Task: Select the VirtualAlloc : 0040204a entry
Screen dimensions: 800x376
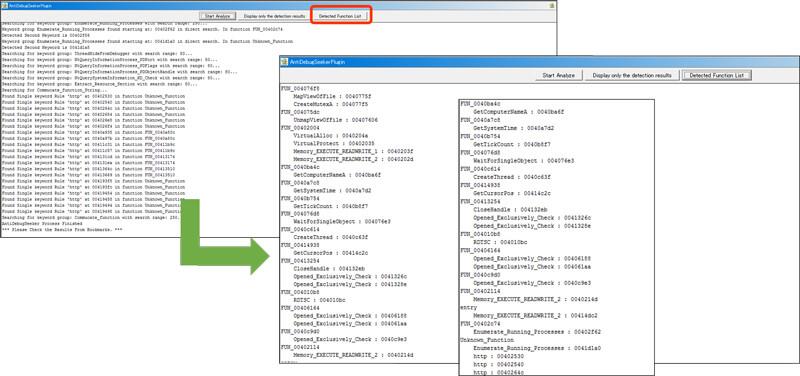Action: [331, 136]
